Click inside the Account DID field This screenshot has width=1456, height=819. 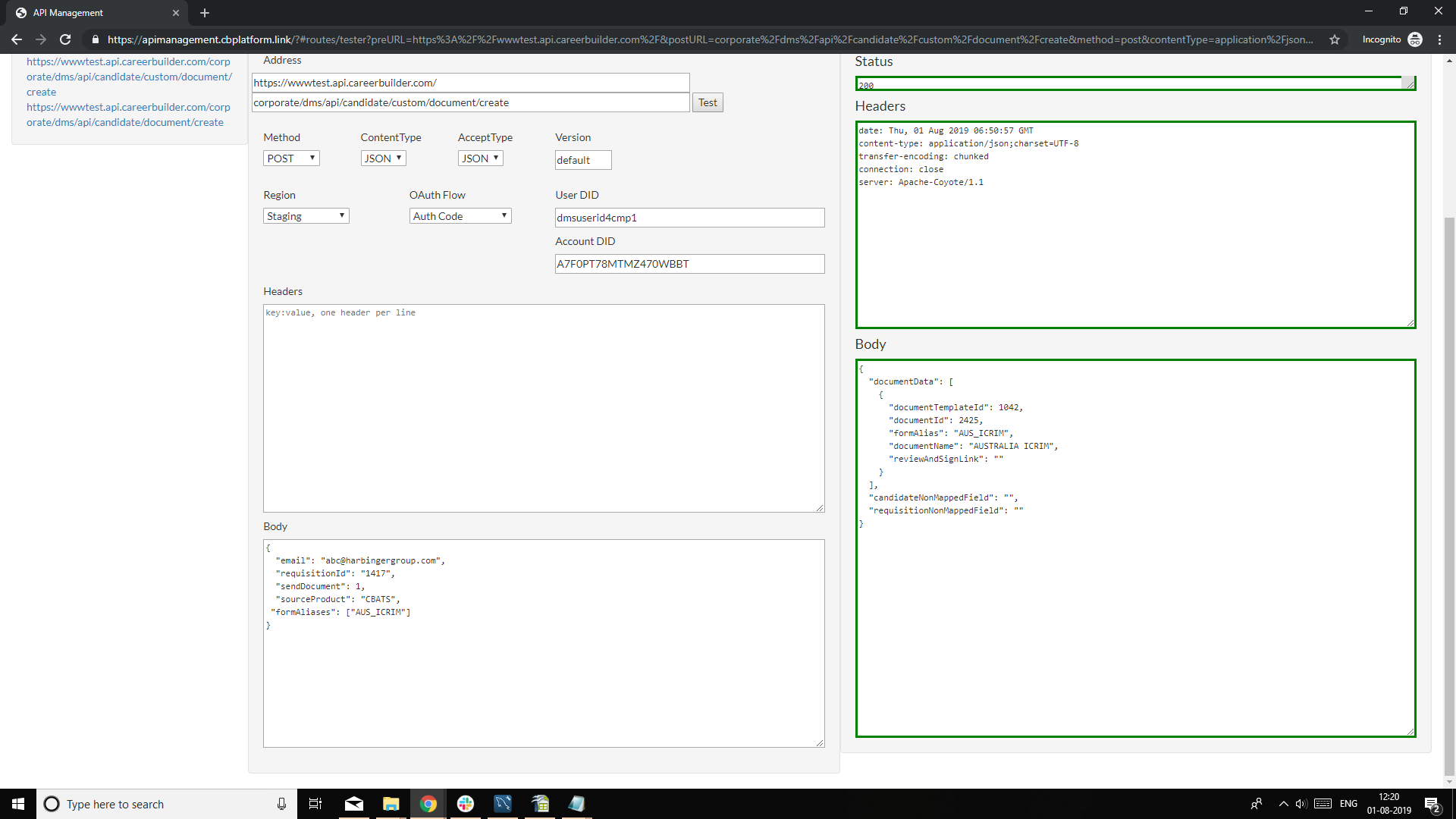689,263
